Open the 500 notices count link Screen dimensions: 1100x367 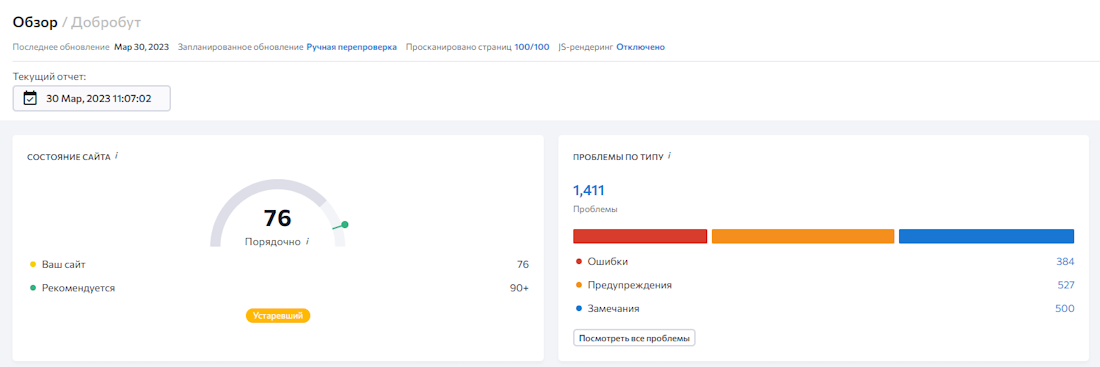click(1065, 308)
